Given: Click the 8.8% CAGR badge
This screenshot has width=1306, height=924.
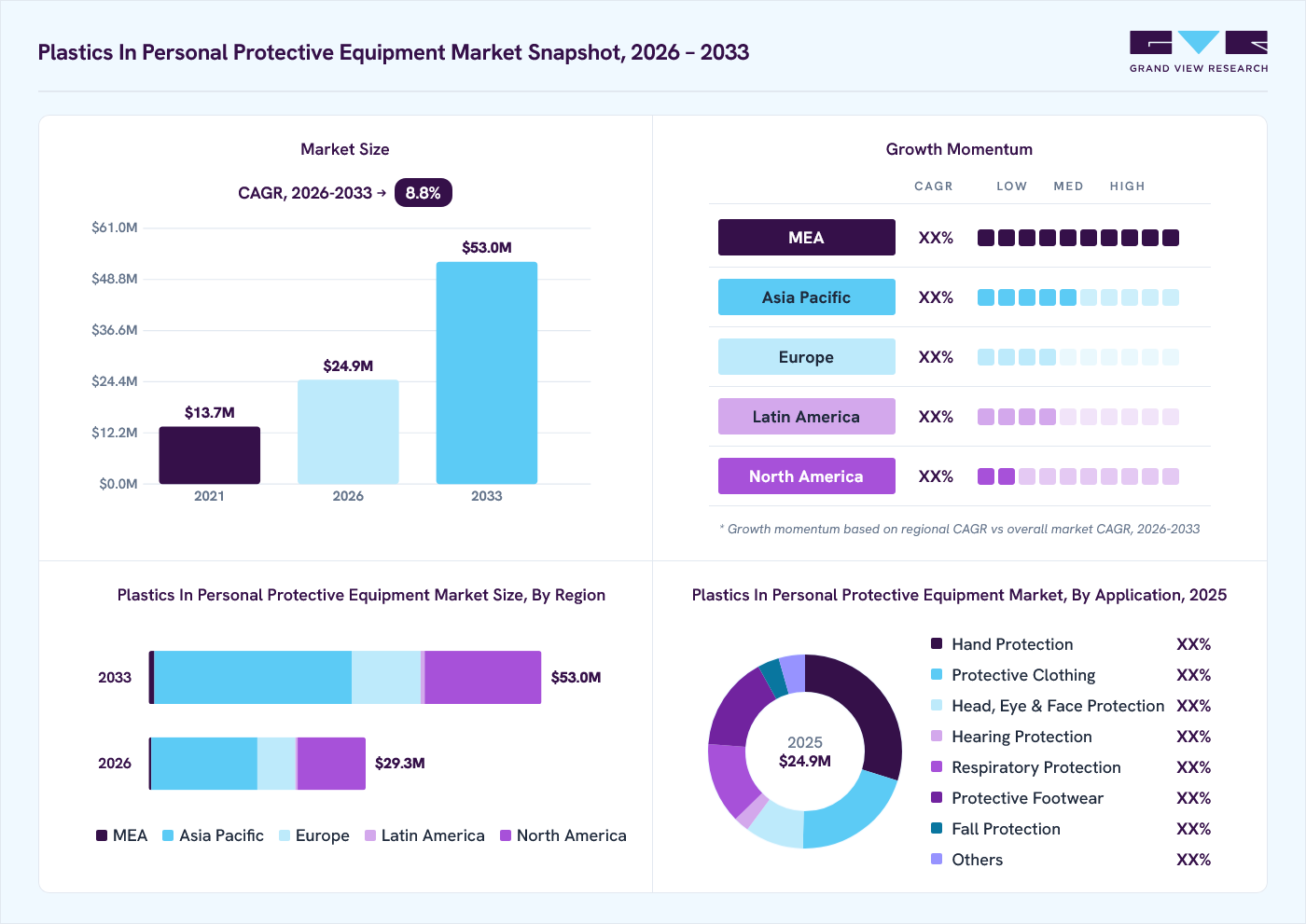Looking at the screenshot, I should tap(424, 193).
